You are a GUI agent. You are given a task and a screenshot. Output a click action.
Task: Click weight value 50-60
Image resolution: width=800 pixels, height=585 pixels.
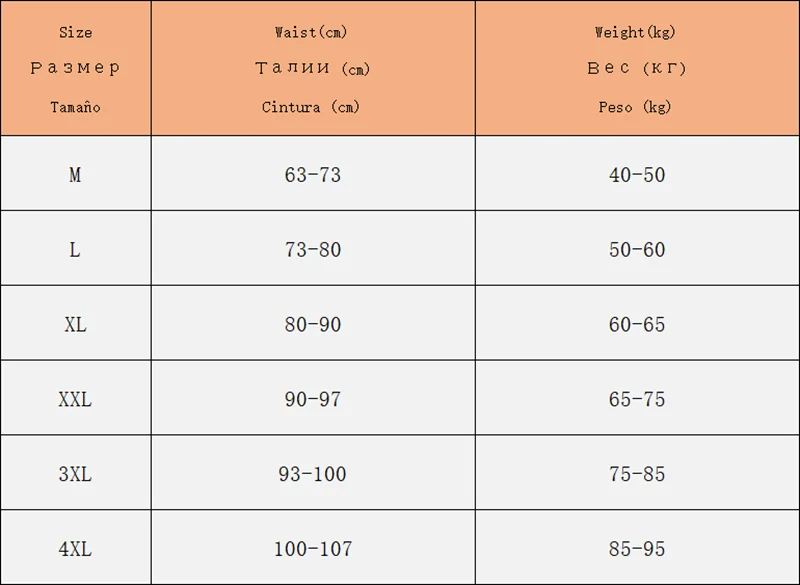tap(636, 249)
